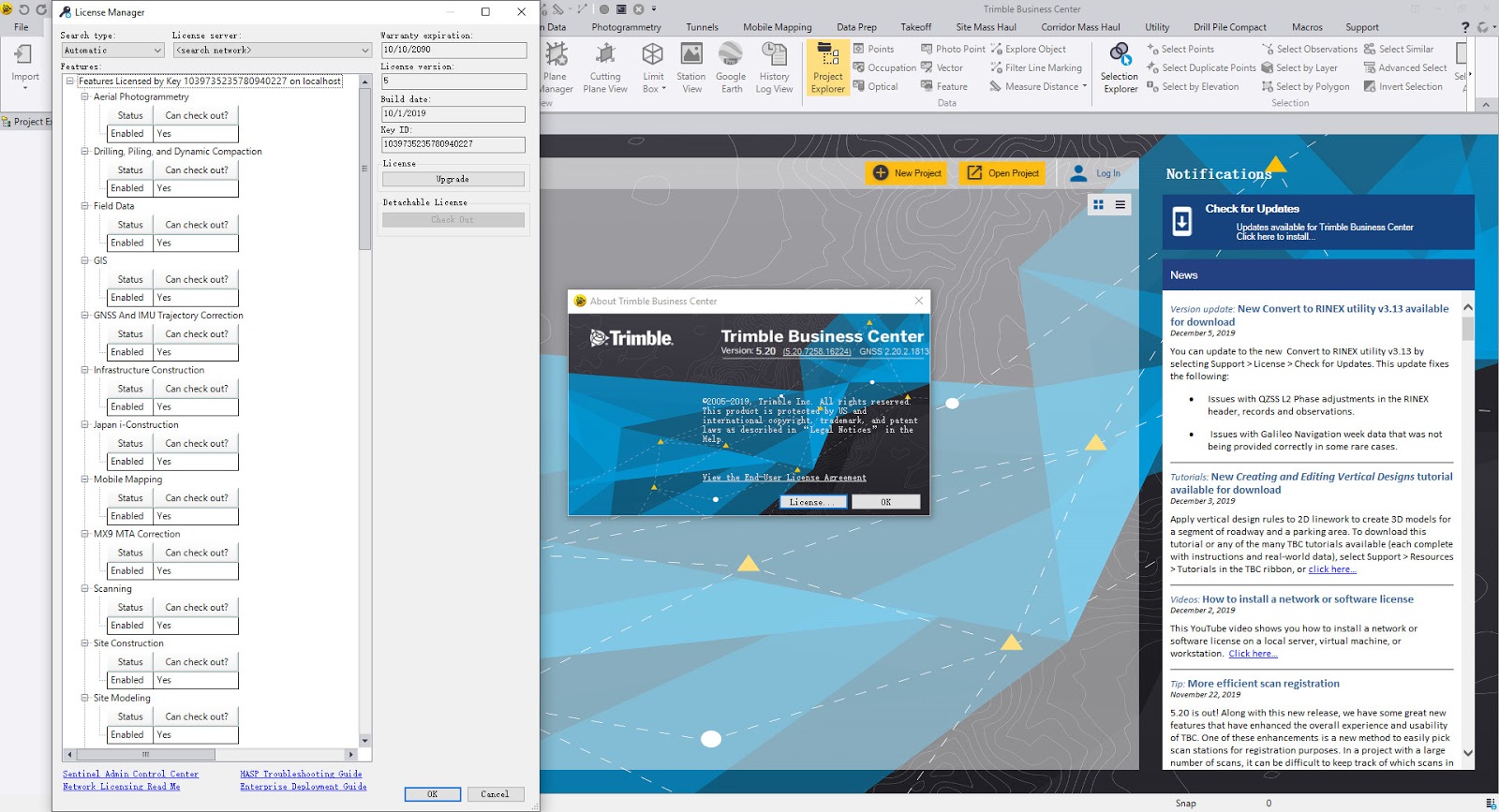The height and width of the screenshot is (812, 1499).
Task: Click Cancel in License Manager
Action: [495, 794]
